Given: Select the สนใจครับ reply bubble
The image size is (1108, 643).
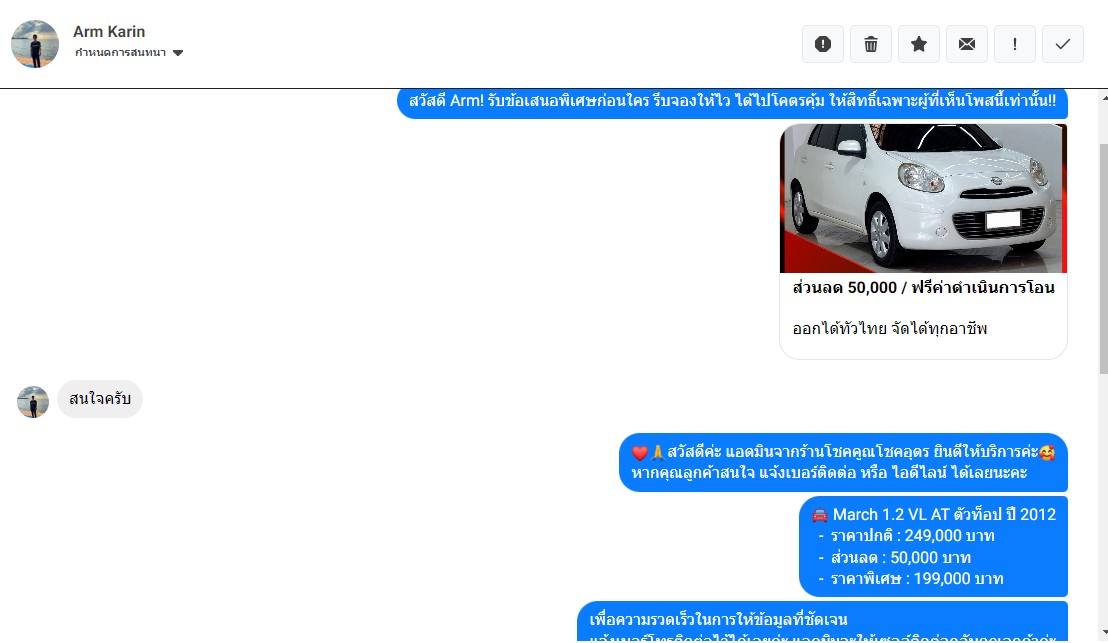Looking at the screenshot, I should [x=100, y=399].
